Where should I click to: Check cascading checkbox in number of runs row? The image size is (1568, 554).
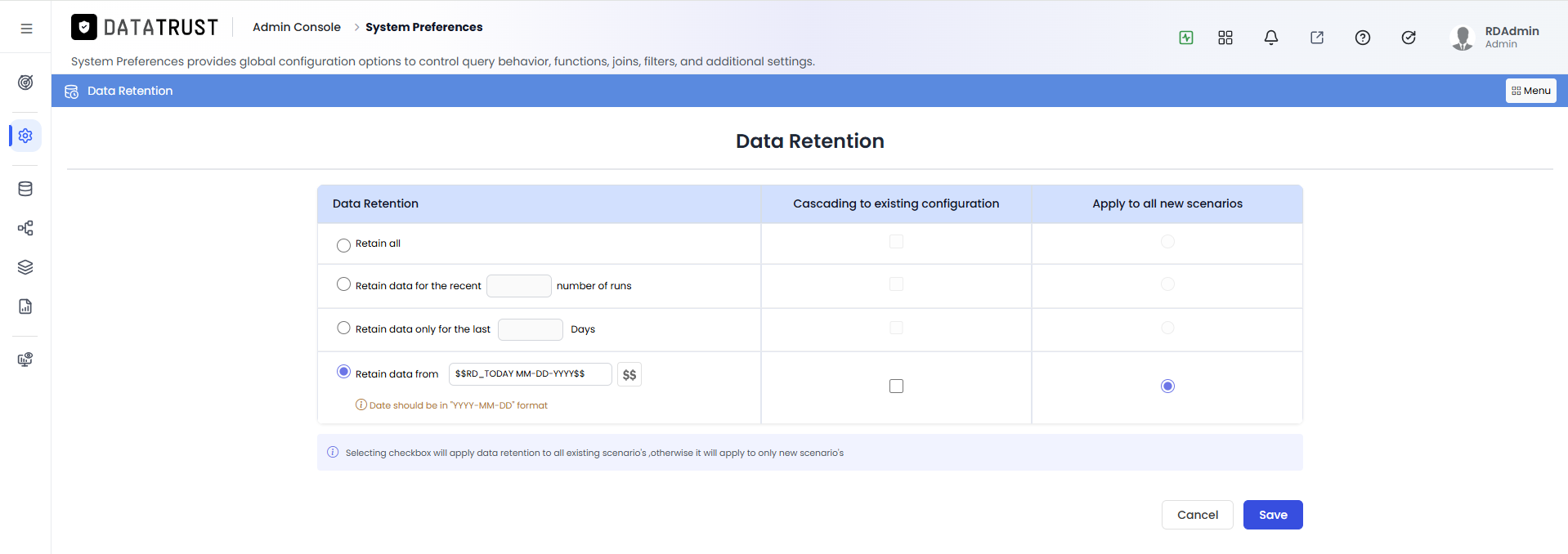point(896,284)
